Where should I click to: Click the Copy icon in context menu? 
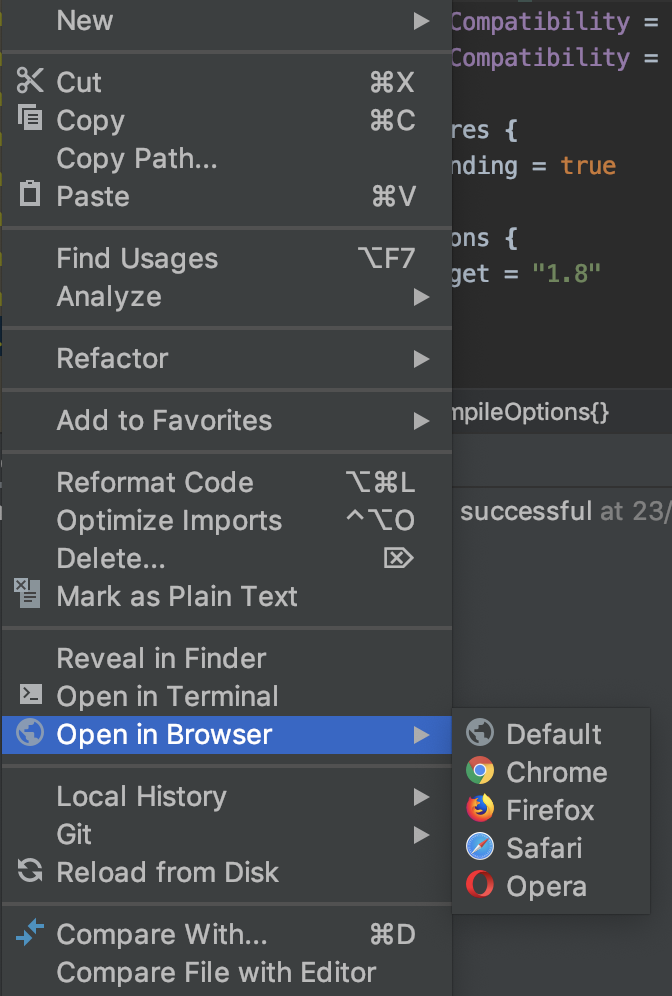(30, 120)
